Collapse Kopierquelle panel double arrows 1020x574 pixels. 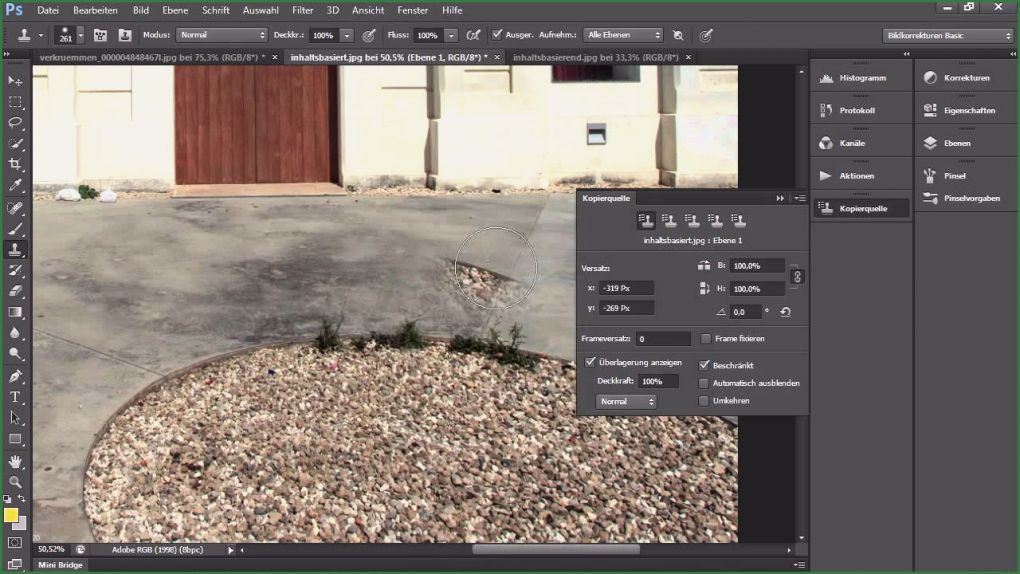click(780, 198)
